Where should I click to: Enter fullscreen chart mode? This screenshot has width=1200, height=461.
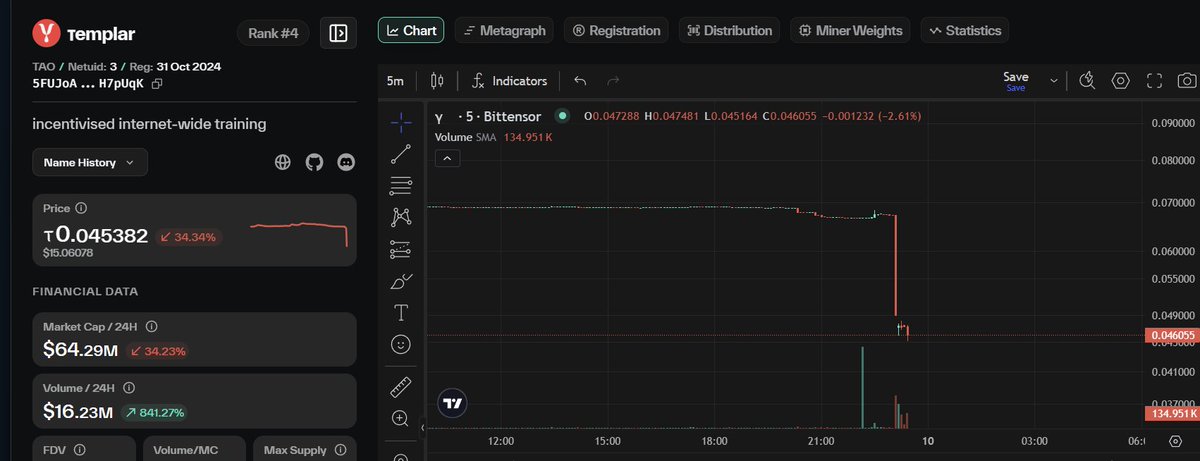(x=1154, y=81)
